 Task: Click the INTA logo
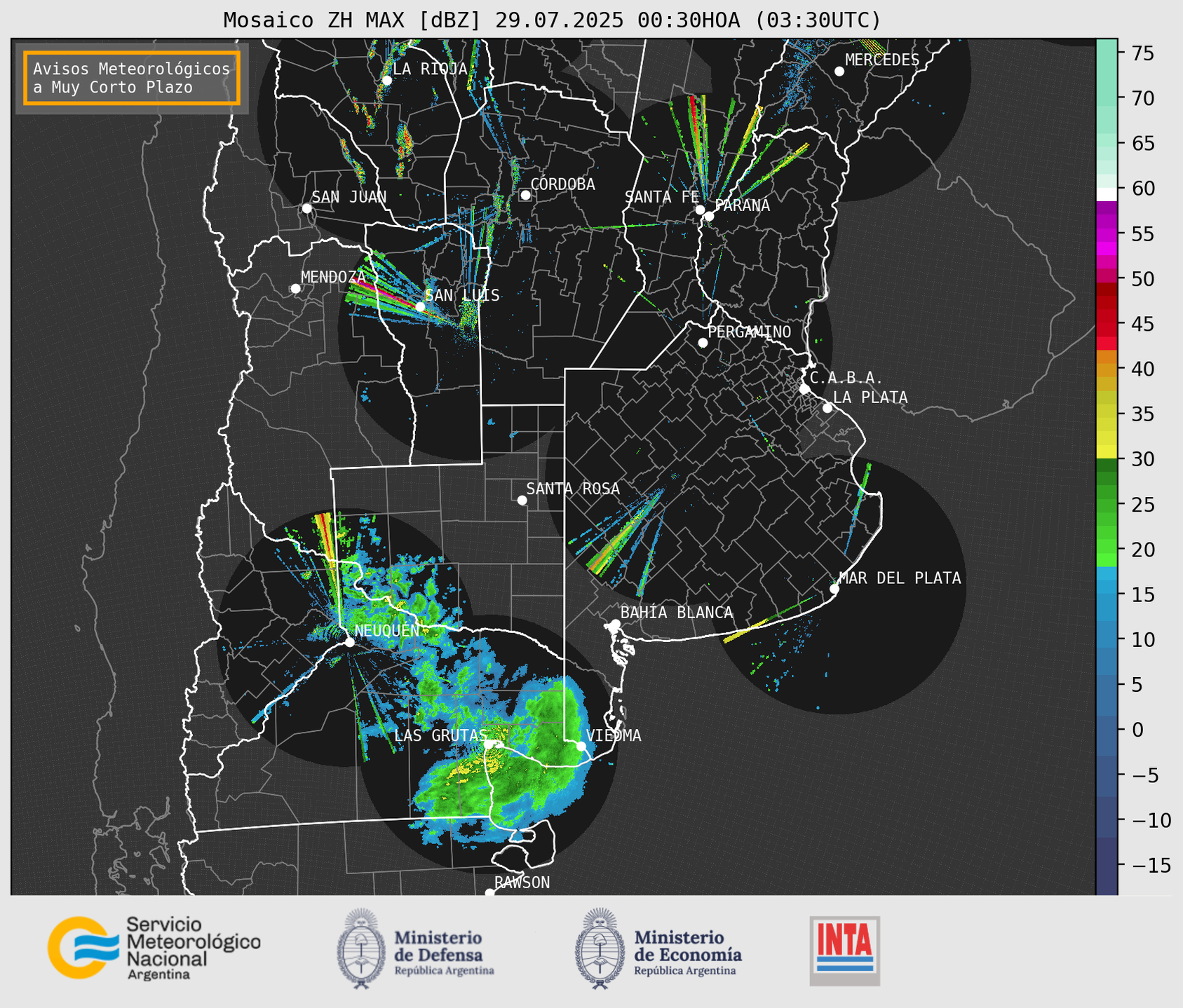click(x=844, y=951)
